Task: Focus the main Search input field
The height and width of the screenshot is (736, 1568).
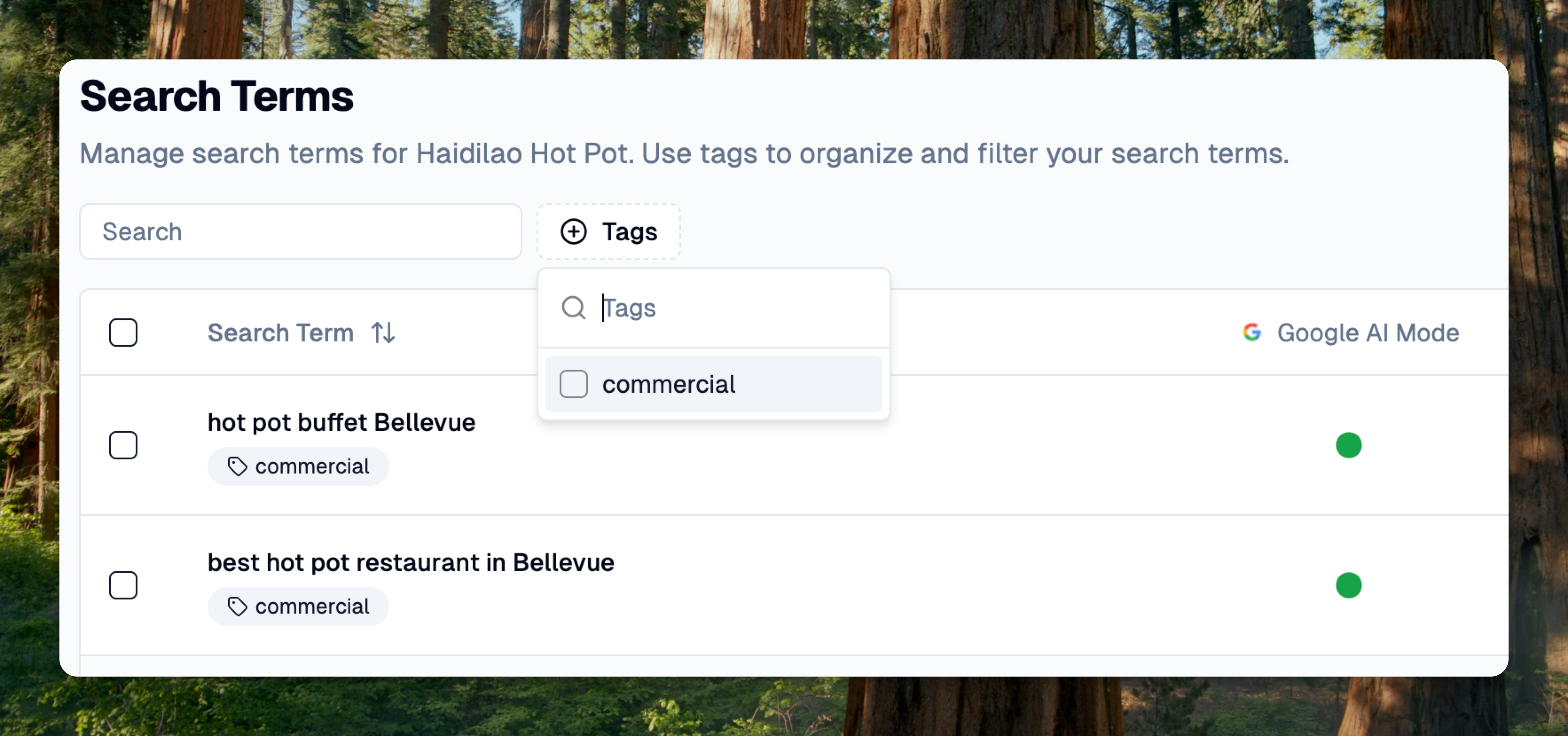Action: point(300,231)
